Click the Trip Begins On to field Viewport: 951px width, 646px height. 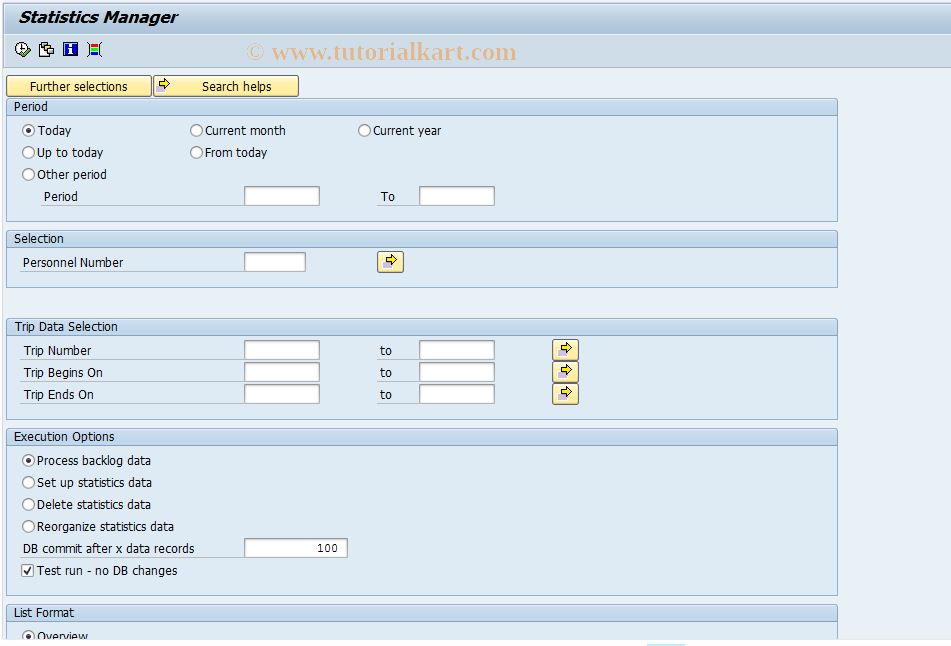click(457, 372)
